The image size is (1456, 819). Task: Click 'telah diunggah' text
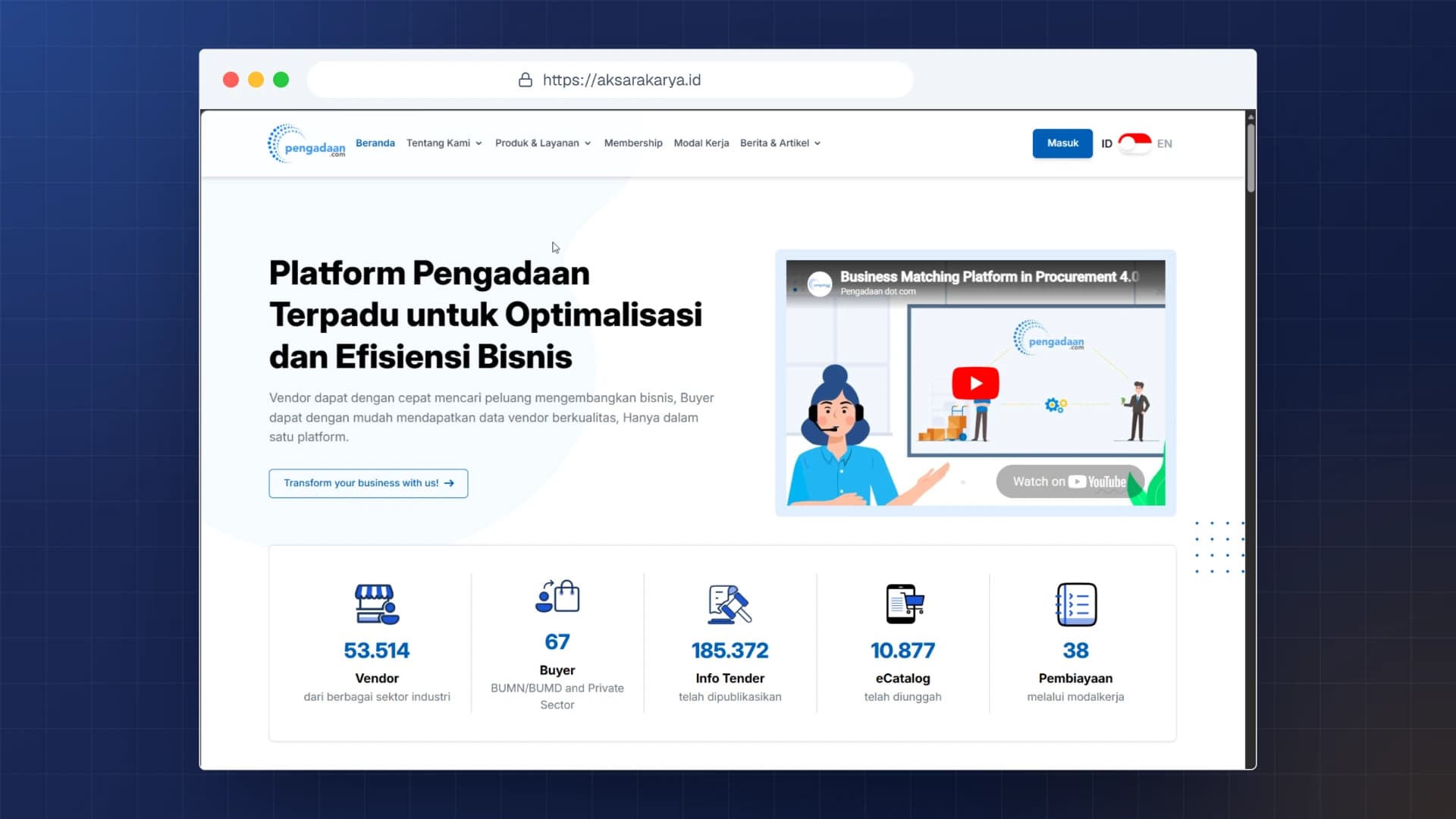902,697
